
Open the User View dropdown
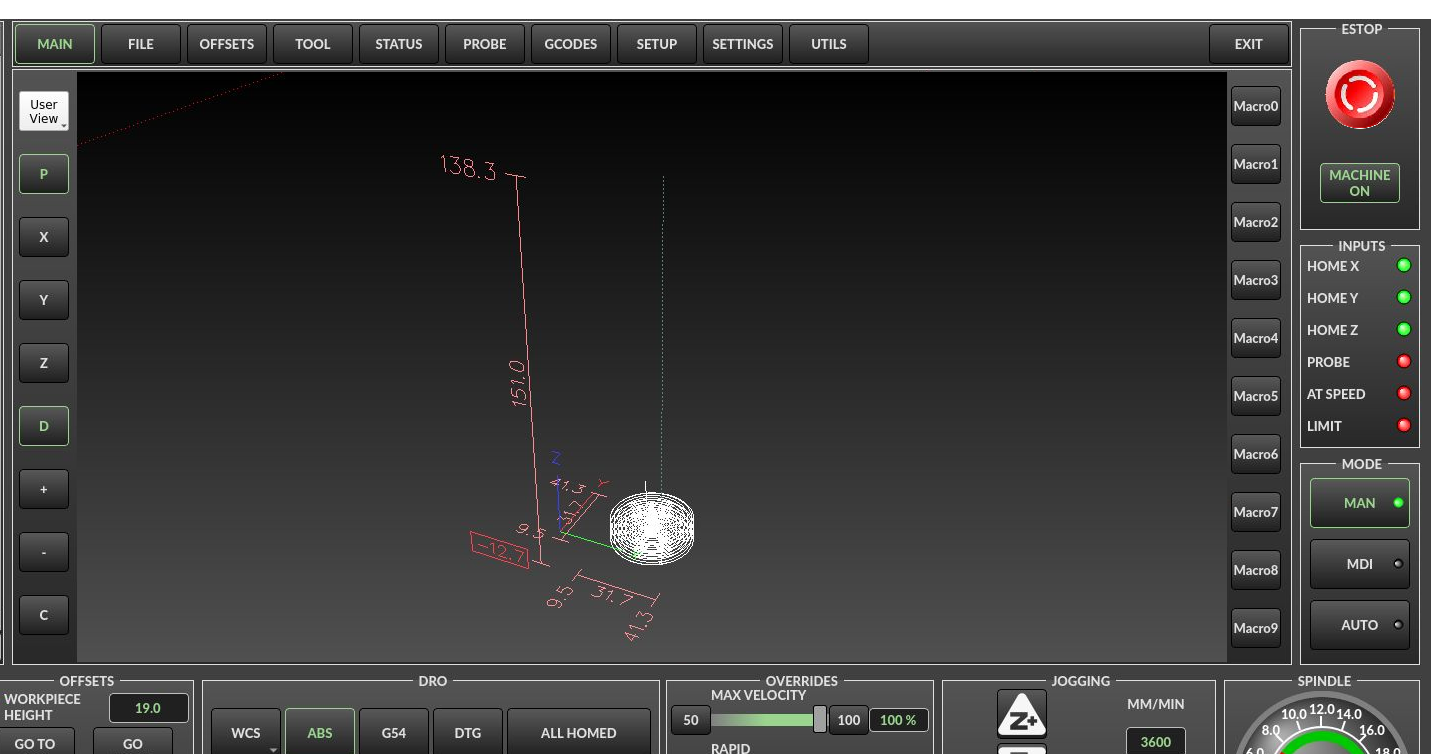pyautogui.click(x=44, y=111)
